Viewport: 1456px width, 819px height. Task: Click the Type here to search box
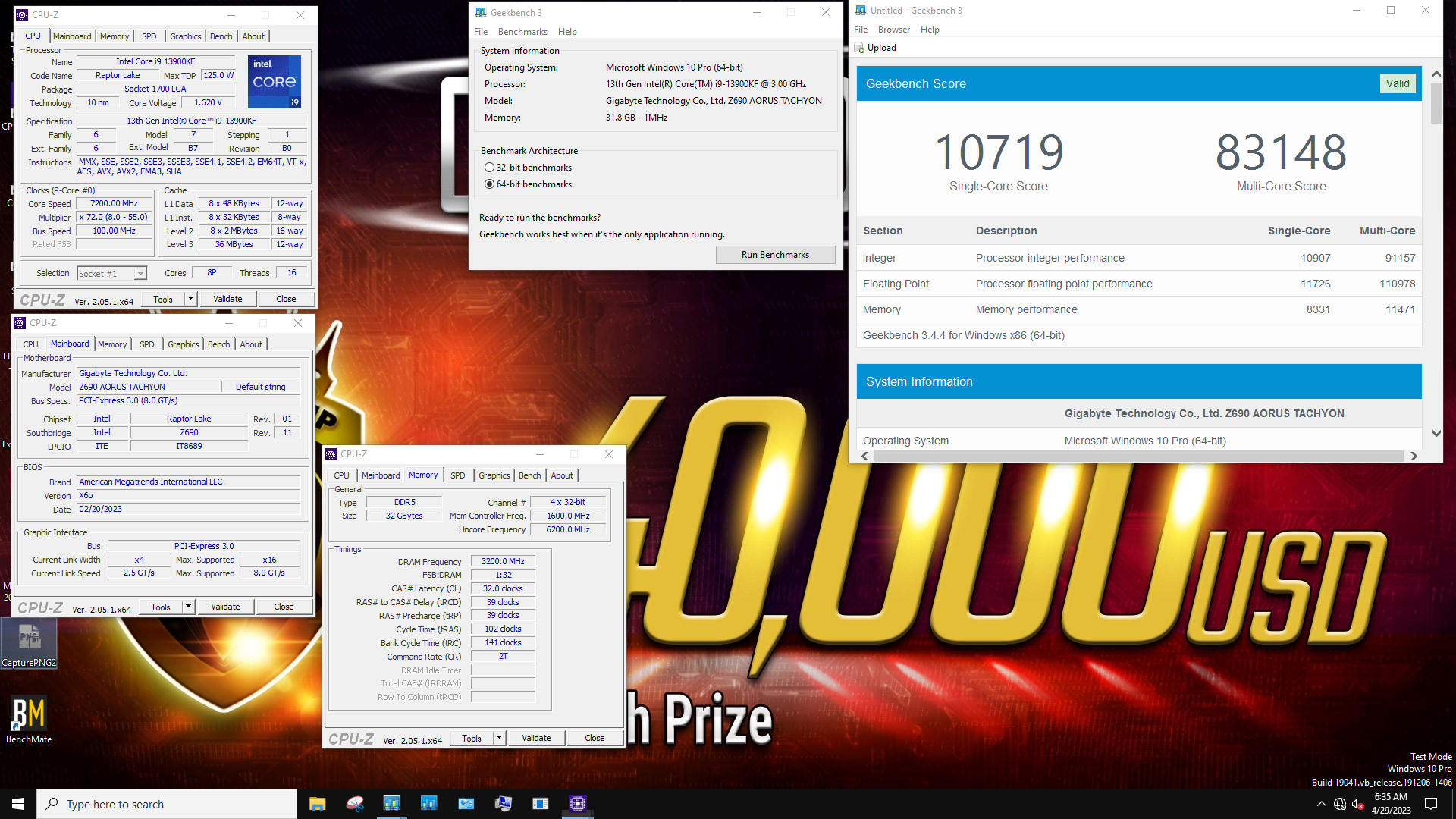(167, 804)
